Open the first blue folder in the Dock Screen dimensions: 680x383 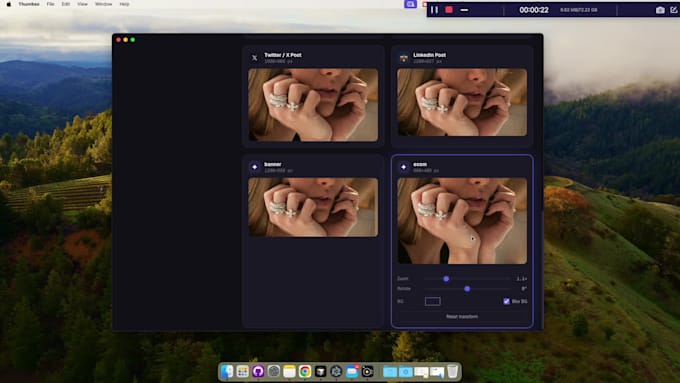[x=390, y=372]
